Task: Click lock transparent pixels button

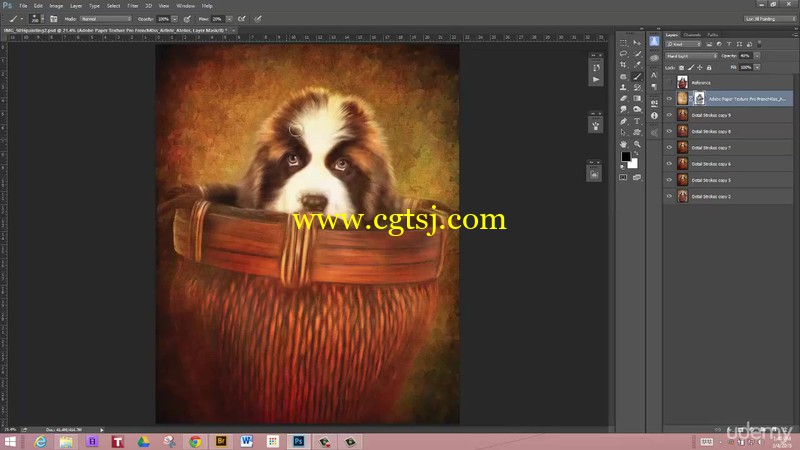Action: tap(682, 67)
